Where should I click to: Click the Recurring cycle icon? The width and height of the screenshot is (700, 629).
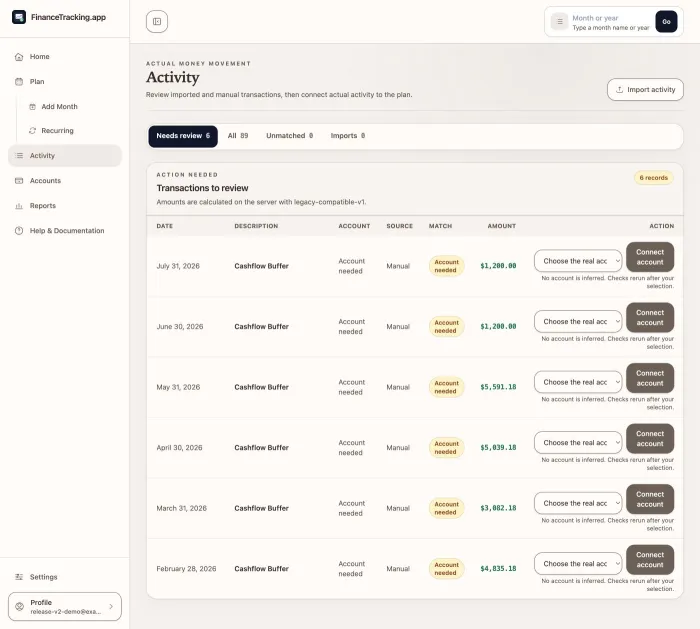coord(33,131)
